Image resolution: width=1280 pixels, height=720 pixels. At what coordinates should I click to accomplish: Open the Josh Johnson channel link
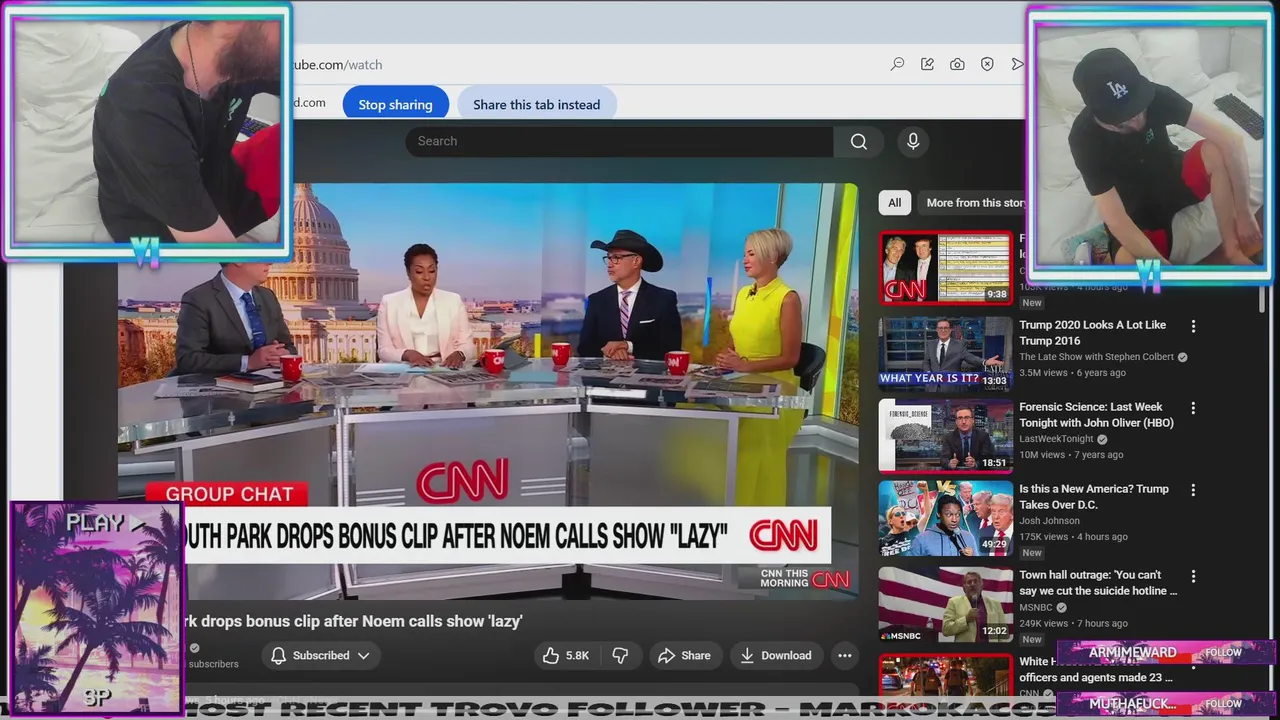(x=1049, y=521)
